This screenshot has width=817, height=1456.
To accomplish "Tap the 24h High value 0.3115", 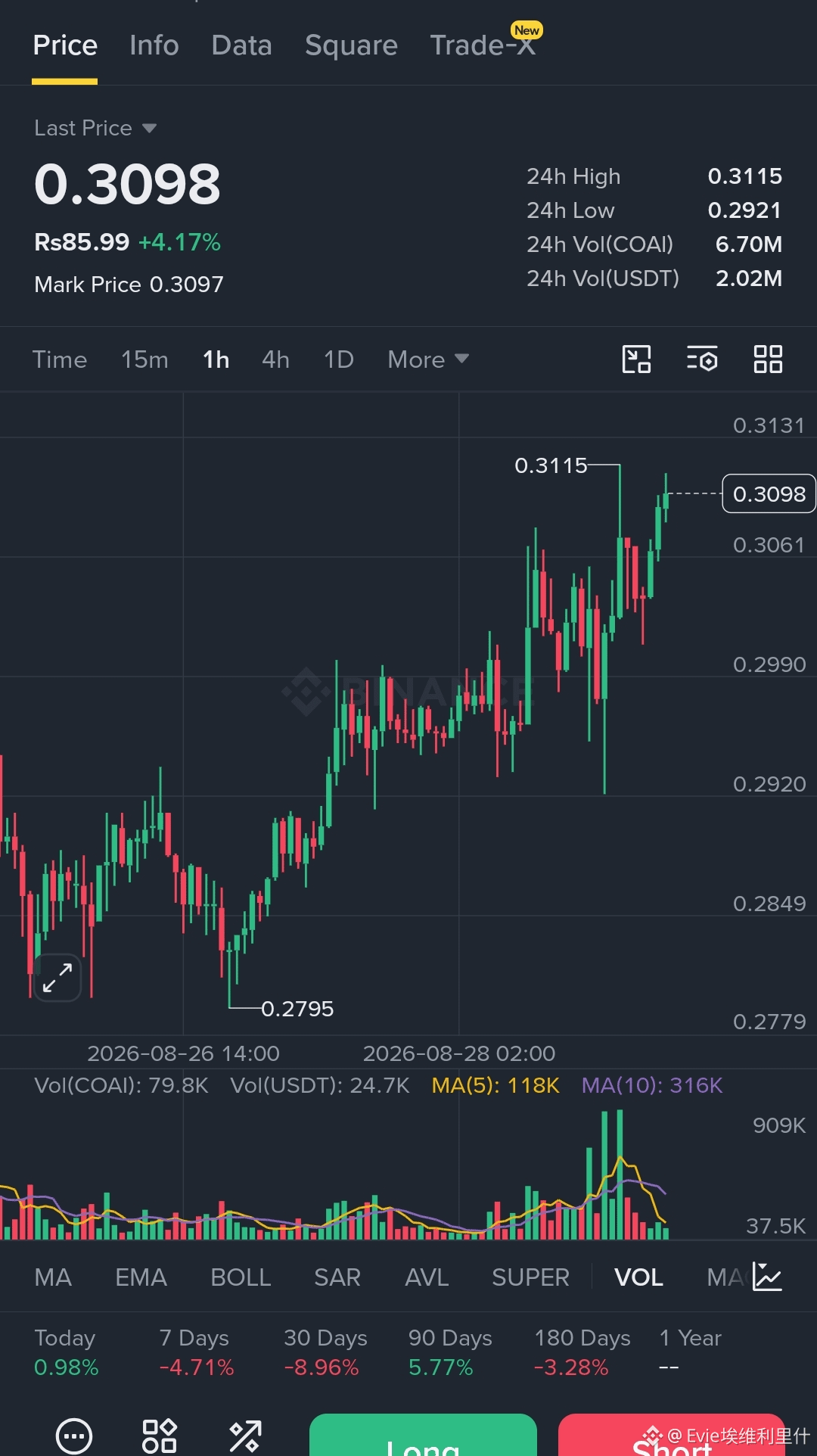I will [x=745, y=176].
